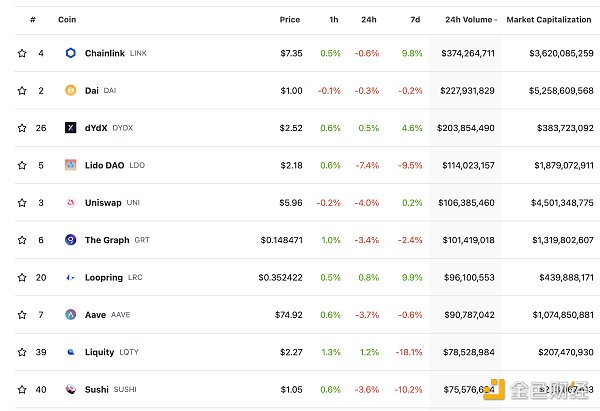Screen dimensions: 600x411
Task: Click the dYdX coin logo icon
Action: pos(70,128)
